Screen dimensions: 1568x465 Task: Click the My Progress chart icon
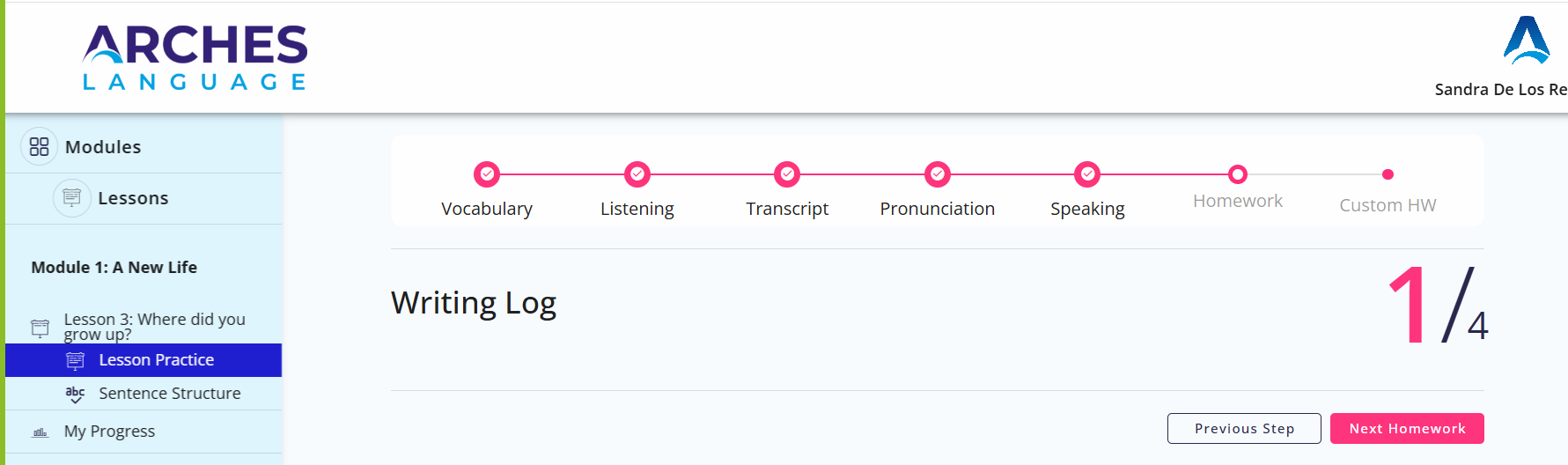pyautogui.click(x=40, y=432)
